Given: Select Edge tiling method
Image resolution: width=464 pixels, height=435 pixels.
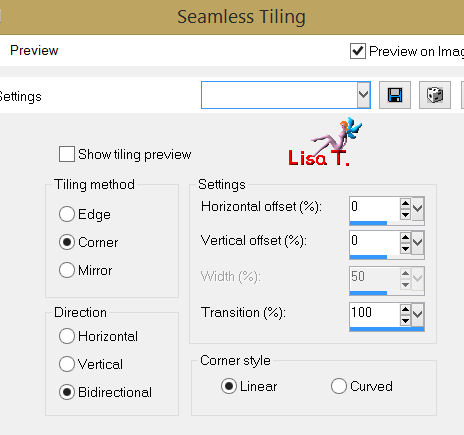Looking at the screenshot, I should [67, 214].
